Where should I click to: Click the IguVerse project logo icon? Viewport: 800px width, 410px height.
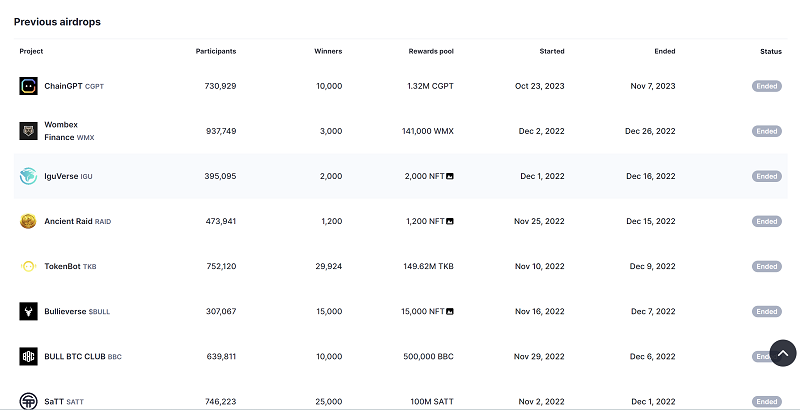pos(28,176)
